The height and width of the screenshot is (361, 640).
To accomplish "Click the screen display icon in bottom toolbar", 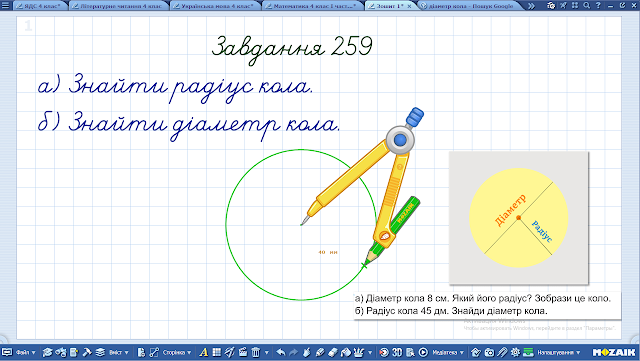I will click(7, 352).
